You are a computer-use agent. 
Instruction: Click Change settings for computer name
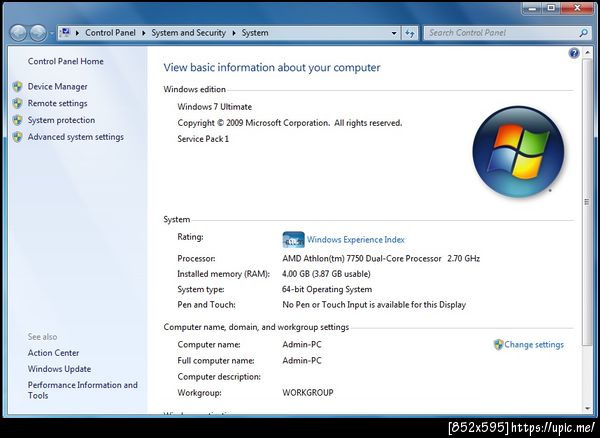(534, 345)
